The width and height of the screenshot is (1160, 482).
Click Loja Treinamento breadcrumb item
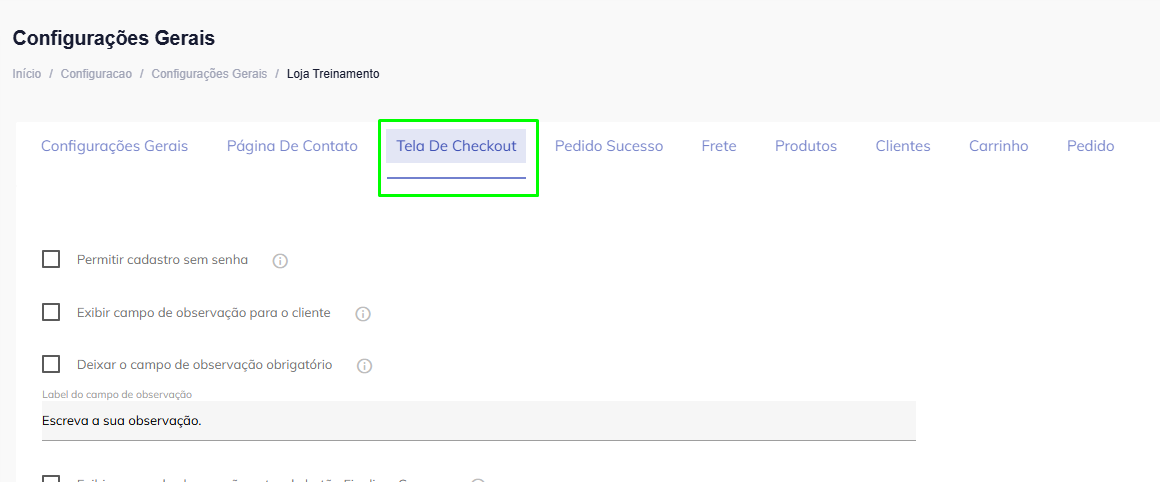[x=333, y=74]
